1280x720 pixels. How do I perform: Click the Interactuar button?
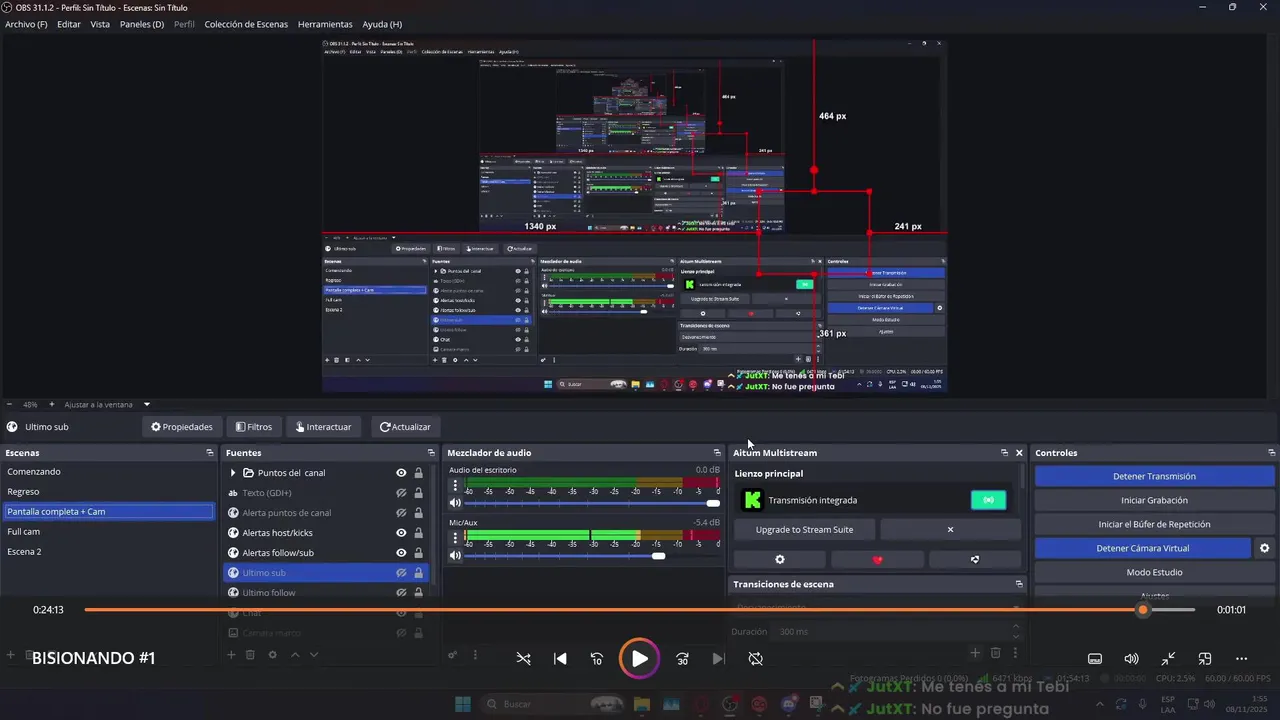(x=324, y=427)
